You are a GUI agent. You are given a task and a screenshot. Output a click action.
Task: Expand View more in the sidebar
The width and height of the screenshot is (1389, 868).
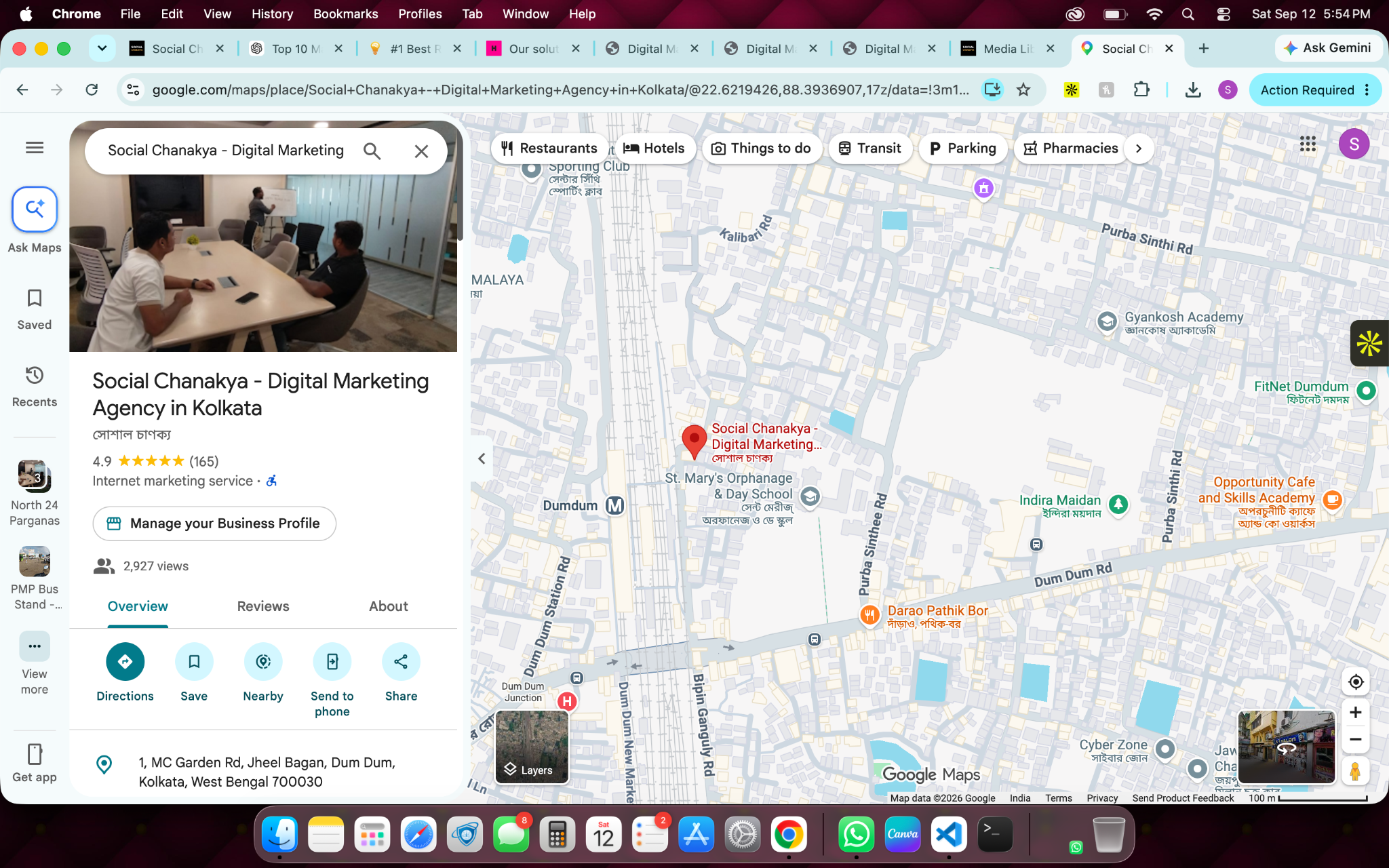pos(35,646)
